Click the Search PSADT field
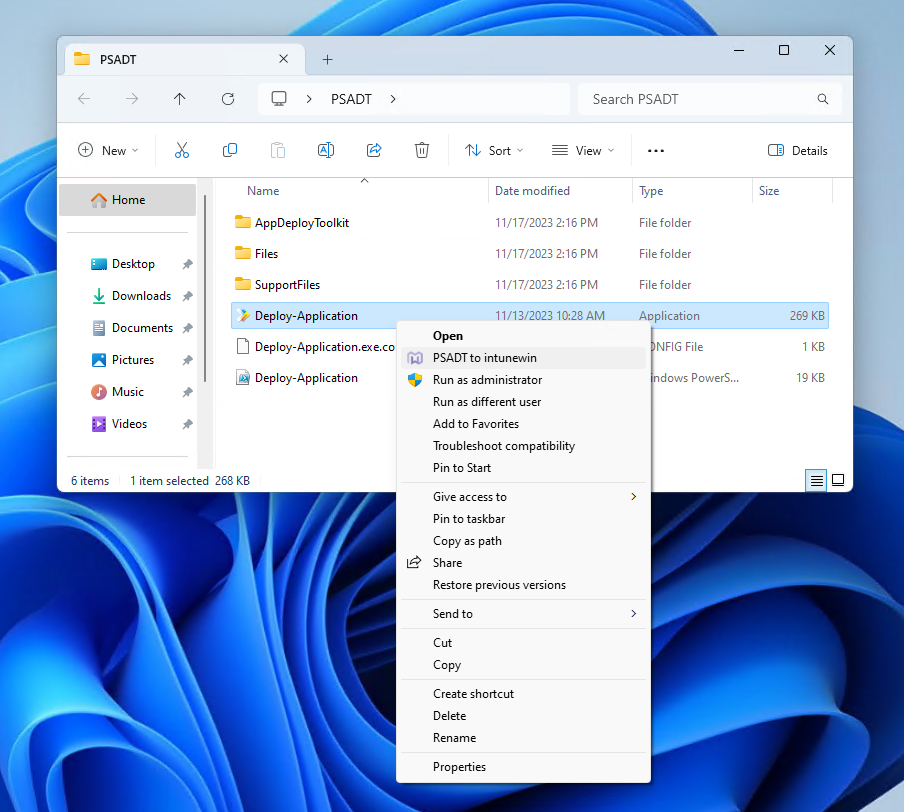 pyautogui.click(x=710, y=99)
